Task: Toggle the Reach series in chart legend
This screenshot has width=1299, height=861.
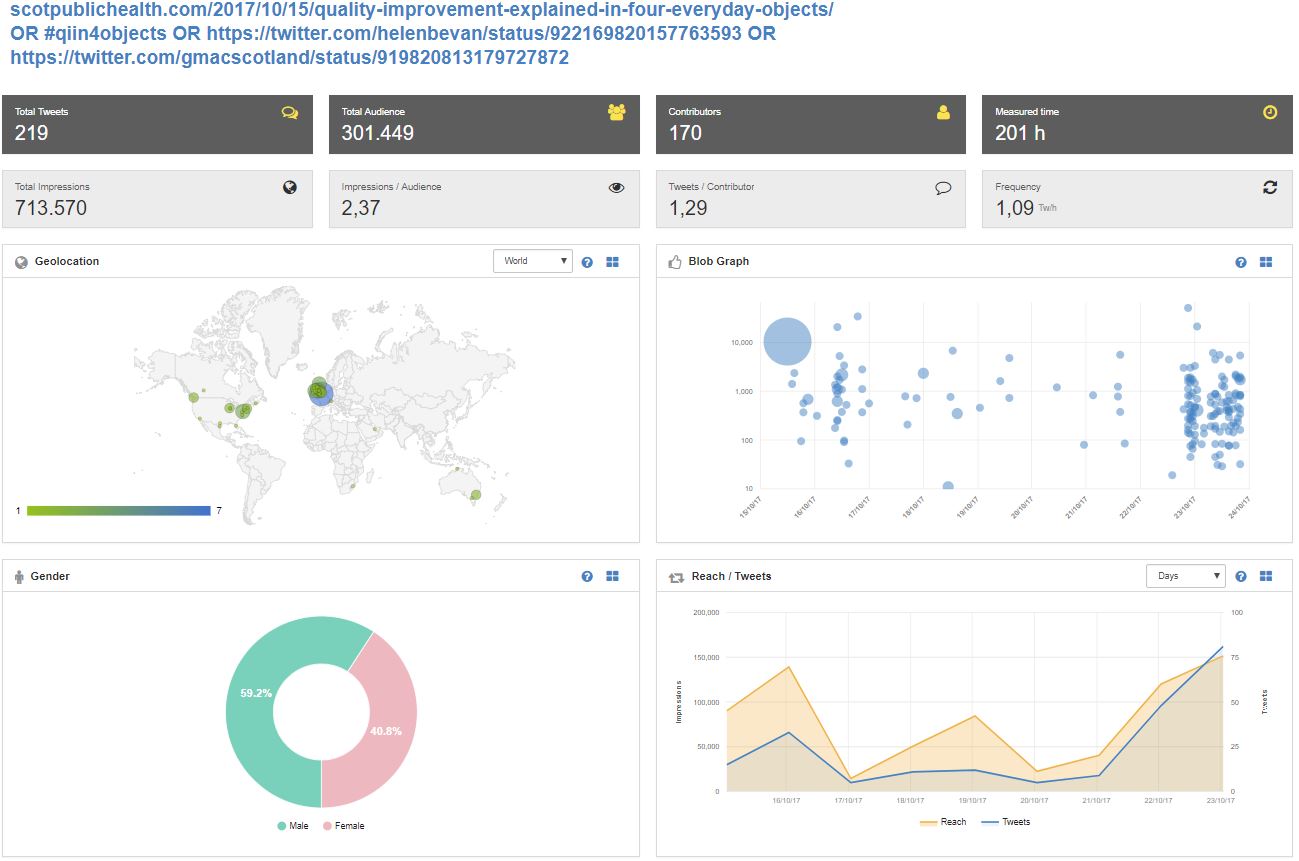Action: coord(944,822)
